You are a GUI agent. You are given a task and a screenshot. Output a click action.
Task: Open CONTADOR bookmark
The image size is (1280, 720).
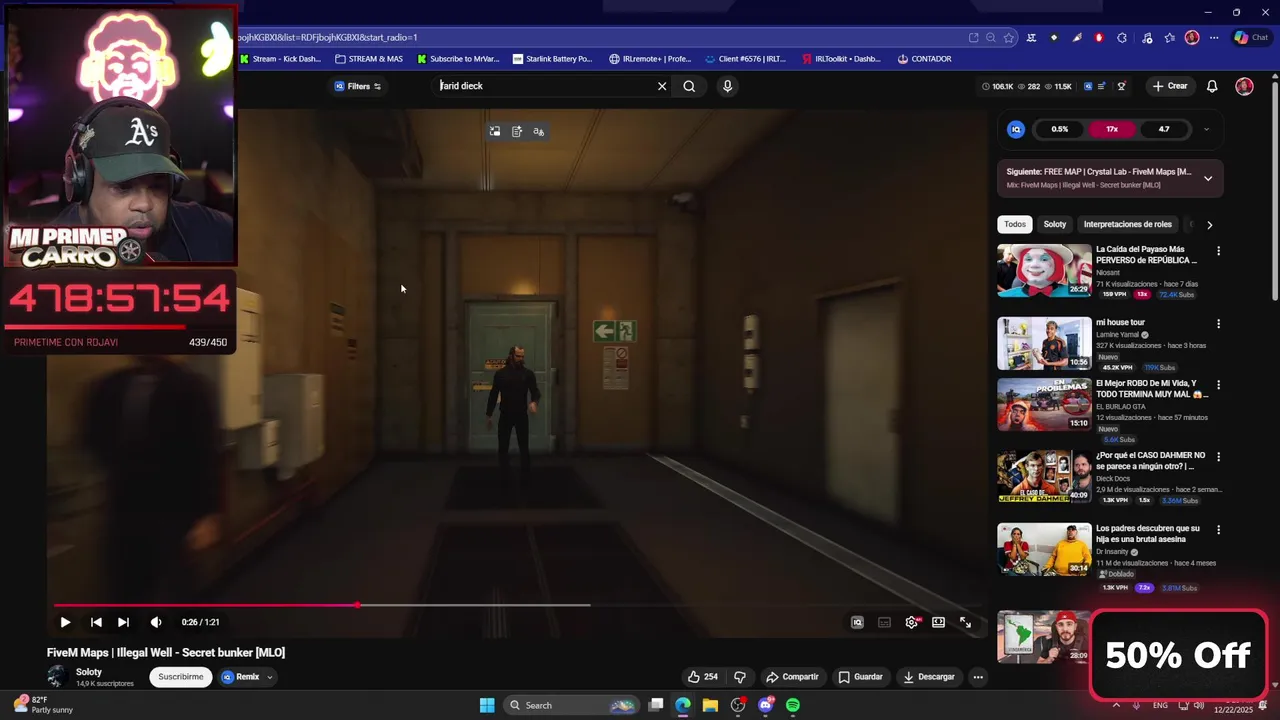pos(924,59)
